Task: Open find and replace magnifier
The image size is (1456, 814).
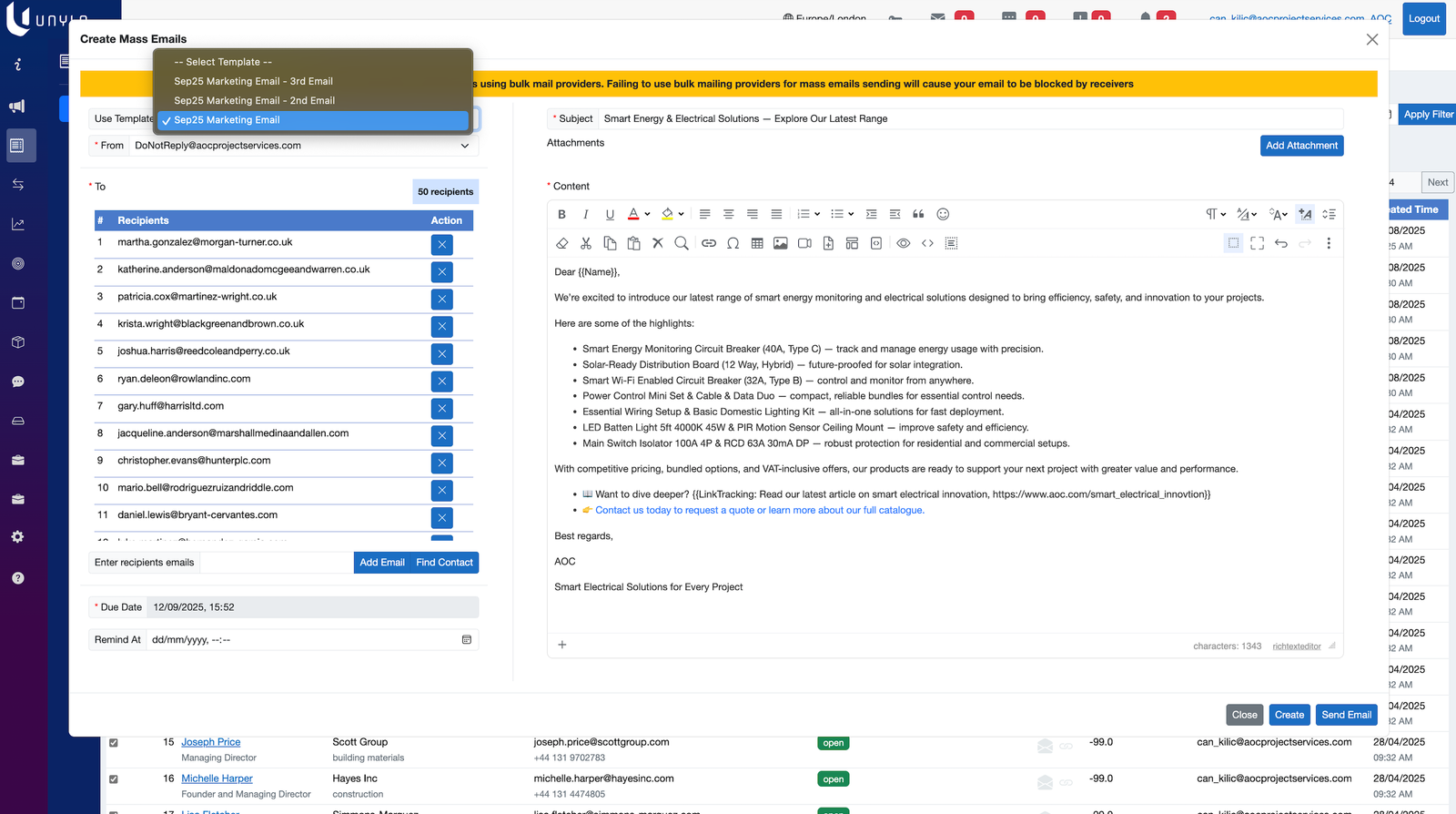Action: click(x=681, y=244)
